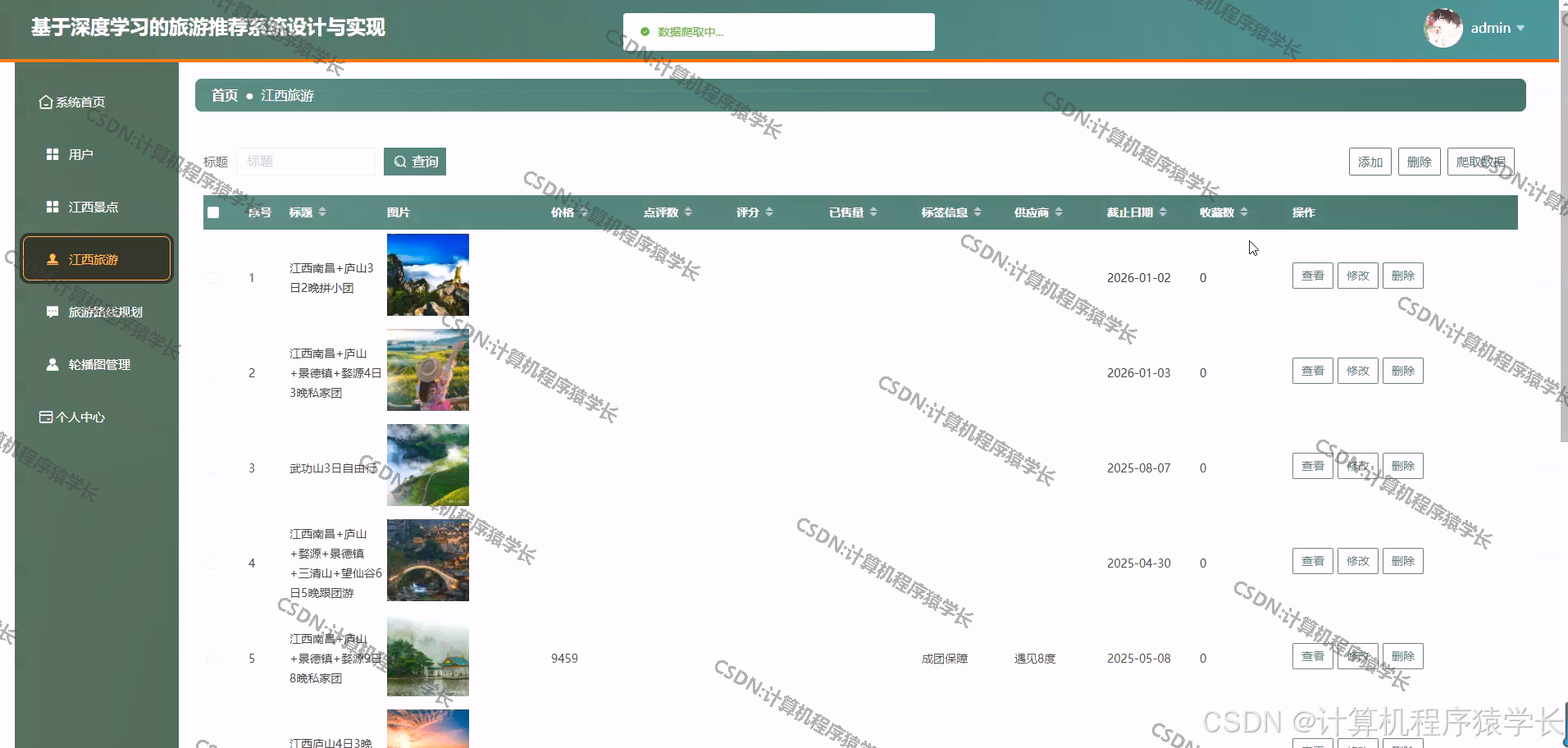Delete 武功山3日自由行 row with 删除 button
1568x748 pixels.
click(1402, 466)
